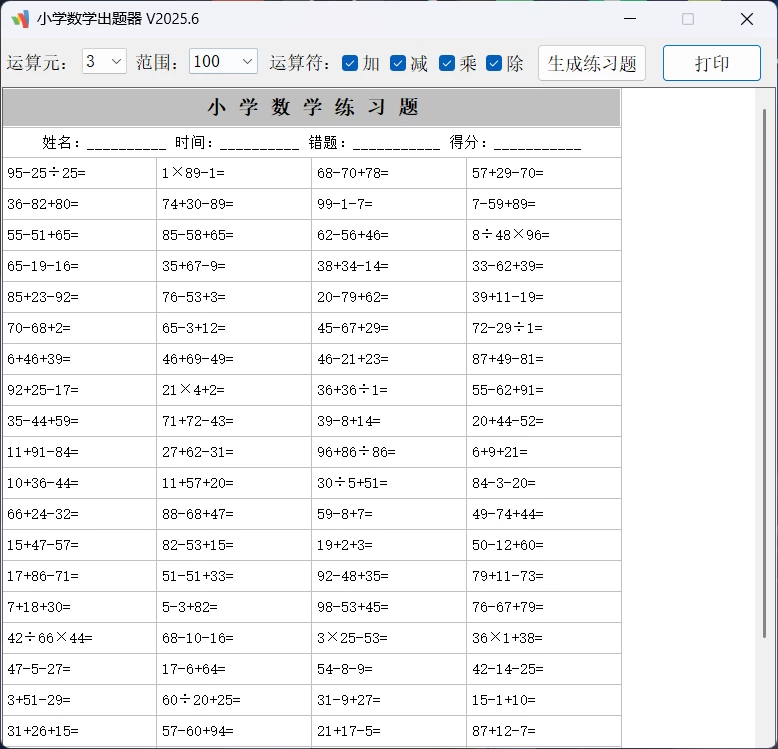Viewport: 778px width, 749px height.
Task: Click the vertical scrollbar thumb
Action: pyautogui.click(x=764, y=372)
